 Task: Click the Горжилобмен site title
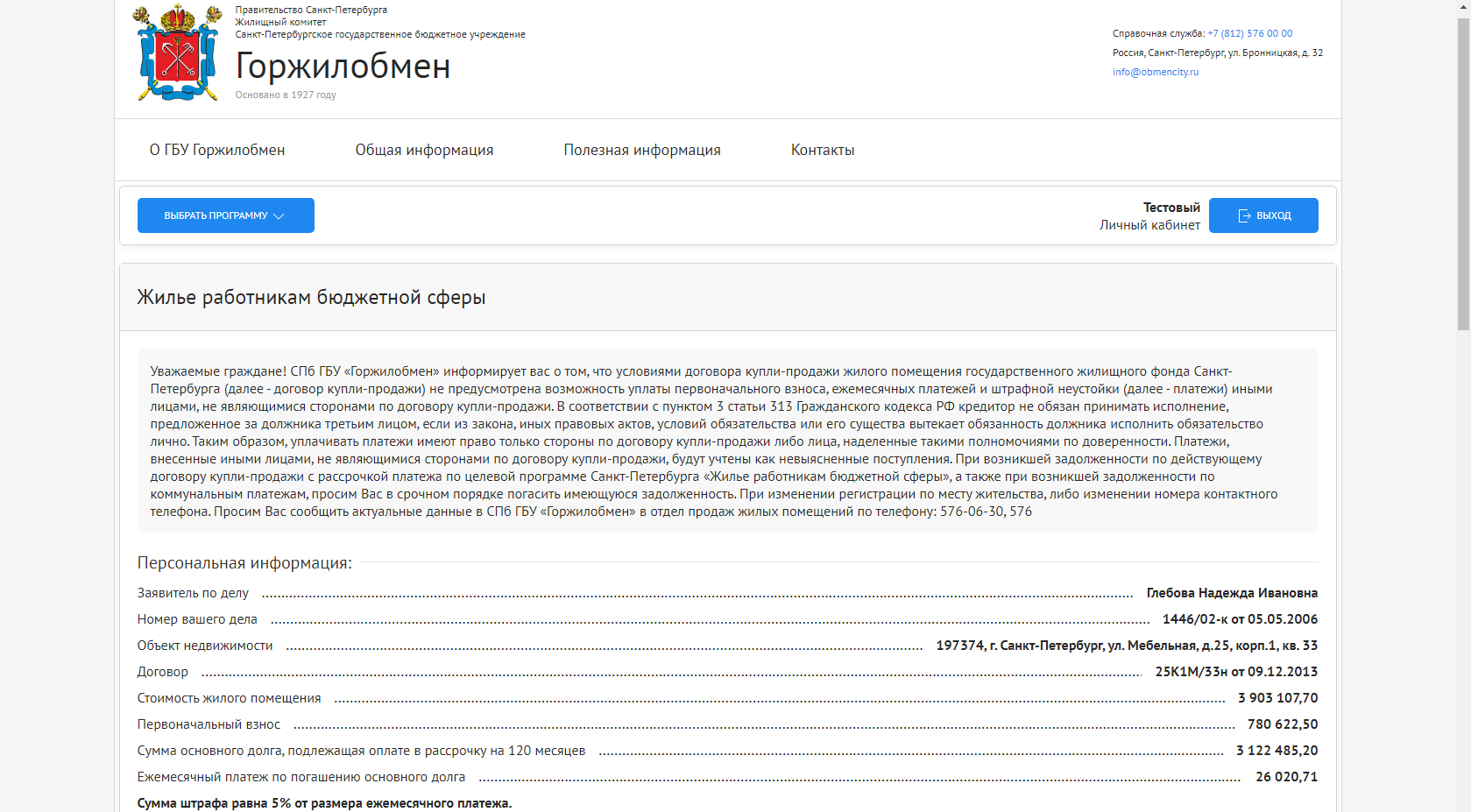pyautogui.click(x=343, y=67)
